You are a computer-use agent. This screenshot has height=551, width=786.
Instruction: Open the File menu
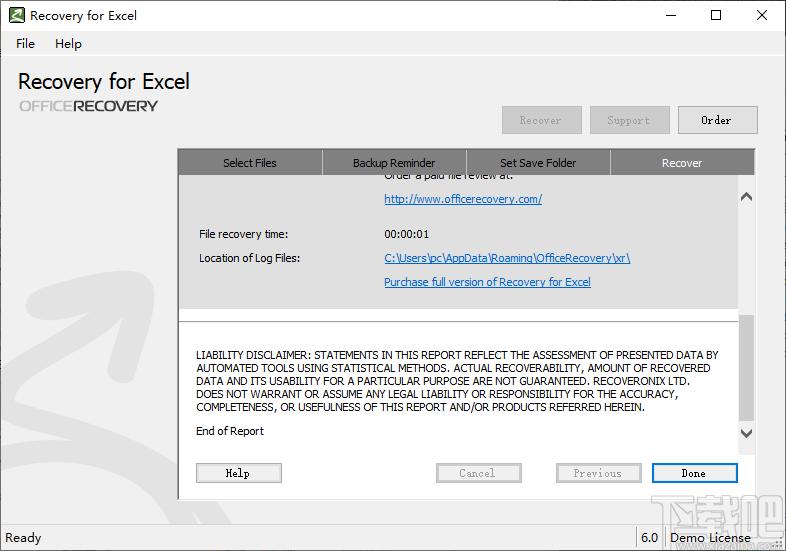25,44
